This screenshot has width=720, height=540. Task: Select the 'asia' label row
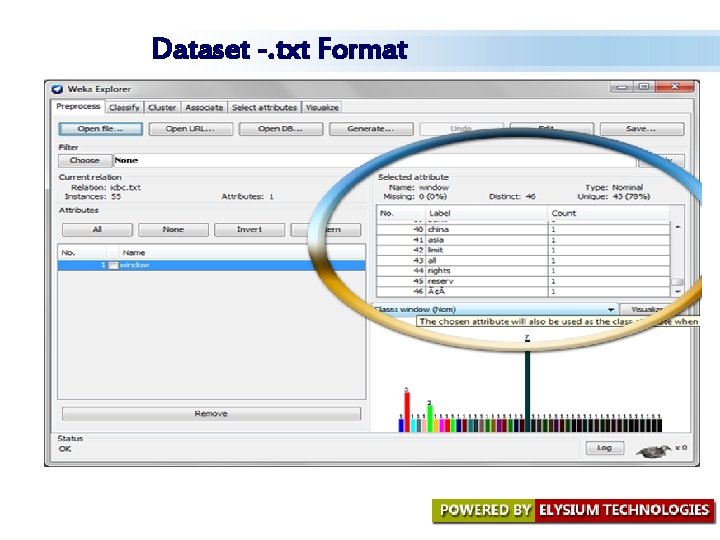[523, 240]
